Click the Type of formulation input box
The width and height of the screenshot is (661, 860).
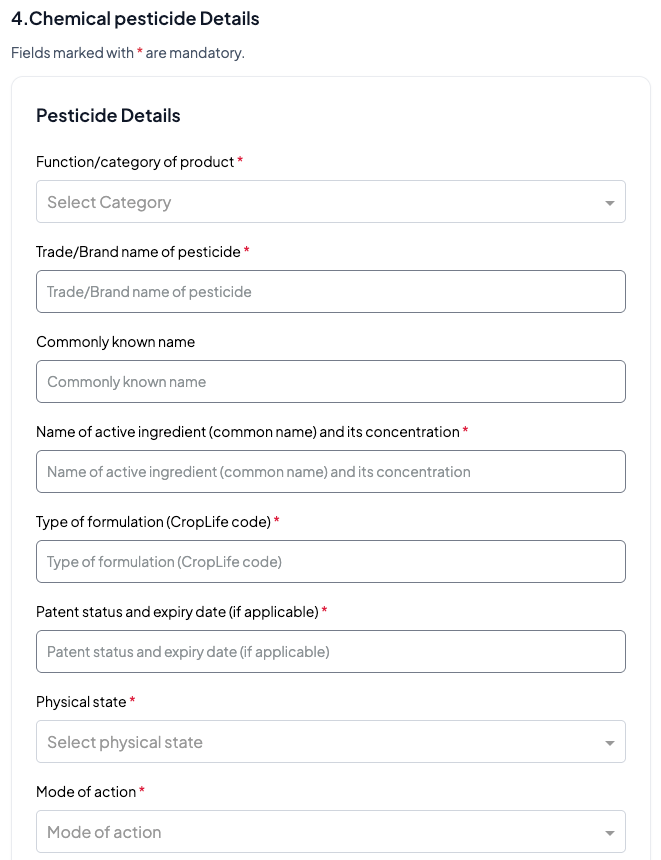[x=330, y=562]
